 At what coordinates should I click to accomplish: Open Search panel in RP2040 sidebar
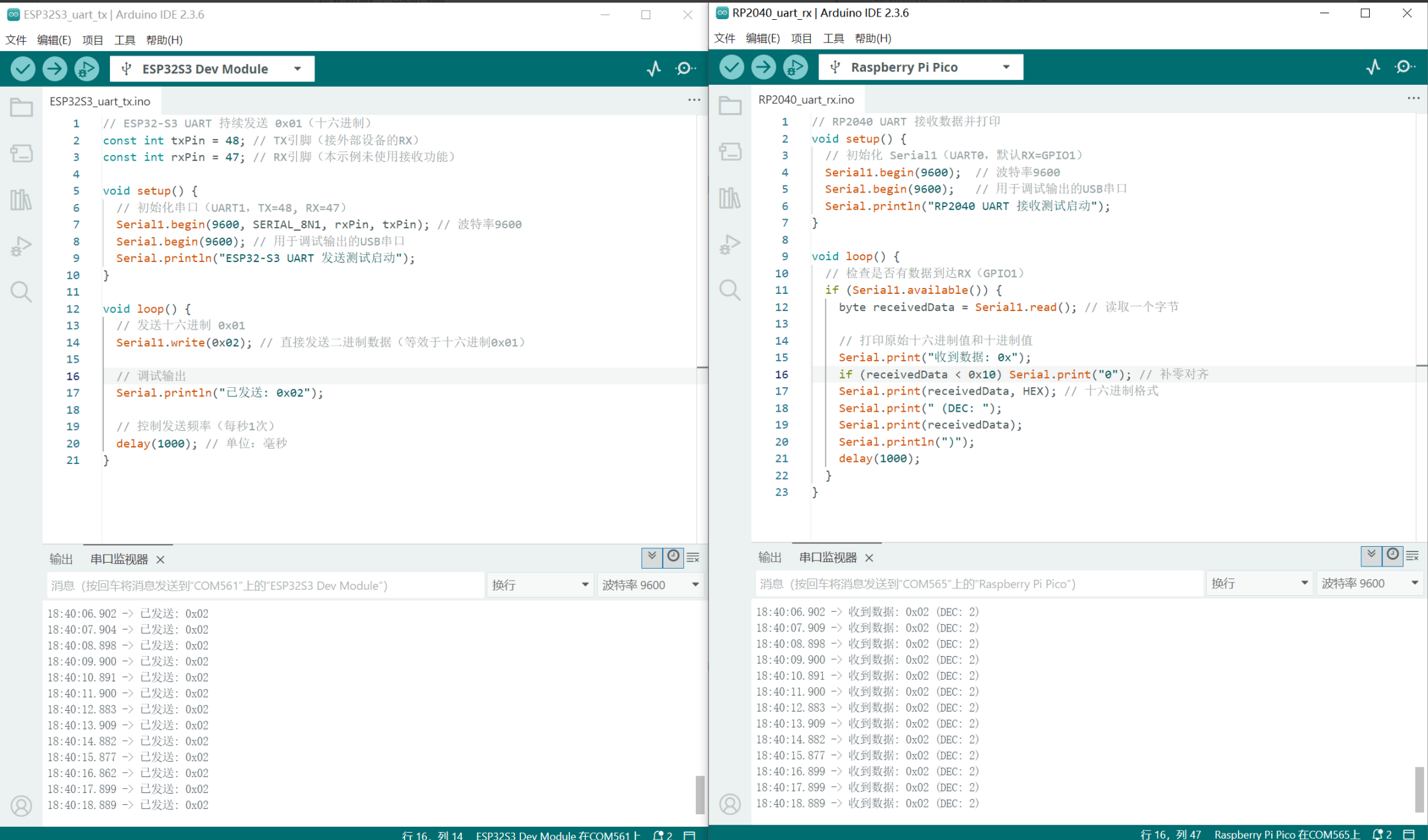click(x=730, y=289)
